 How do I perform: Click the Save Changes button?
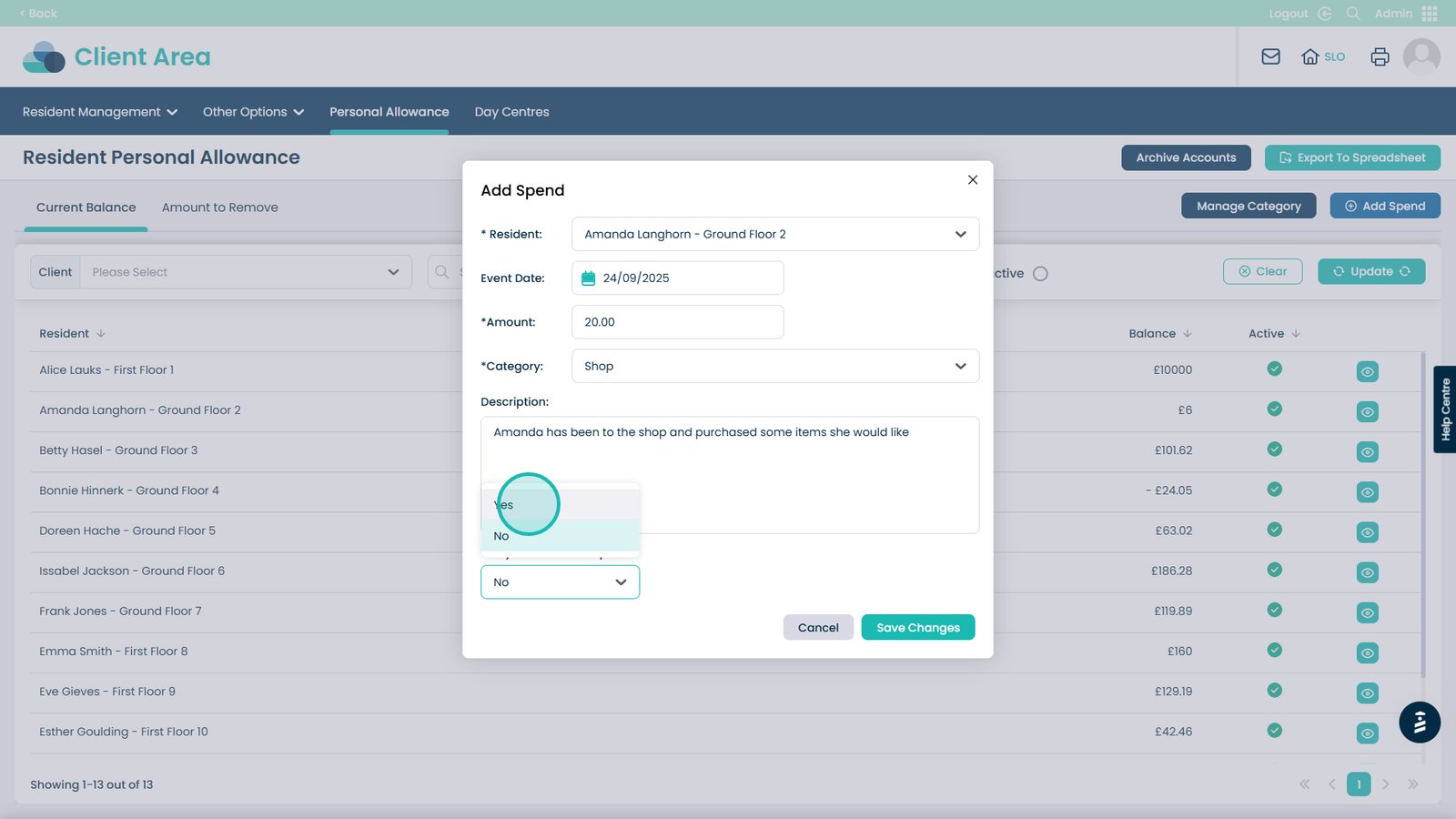tap(917, 628)
